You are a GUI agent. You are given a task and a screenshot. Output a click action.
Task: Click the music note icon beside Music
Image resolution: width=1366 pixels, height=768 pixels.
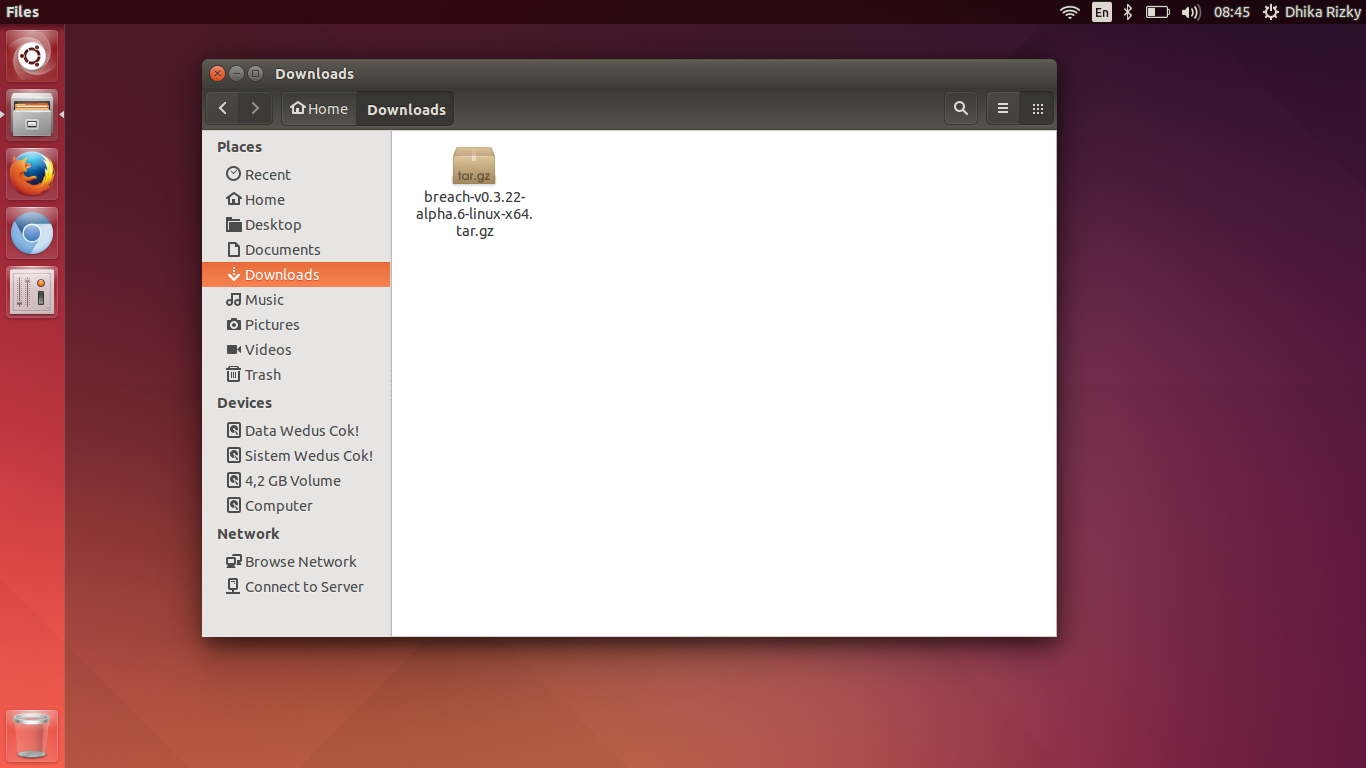(x=234, y=299)
